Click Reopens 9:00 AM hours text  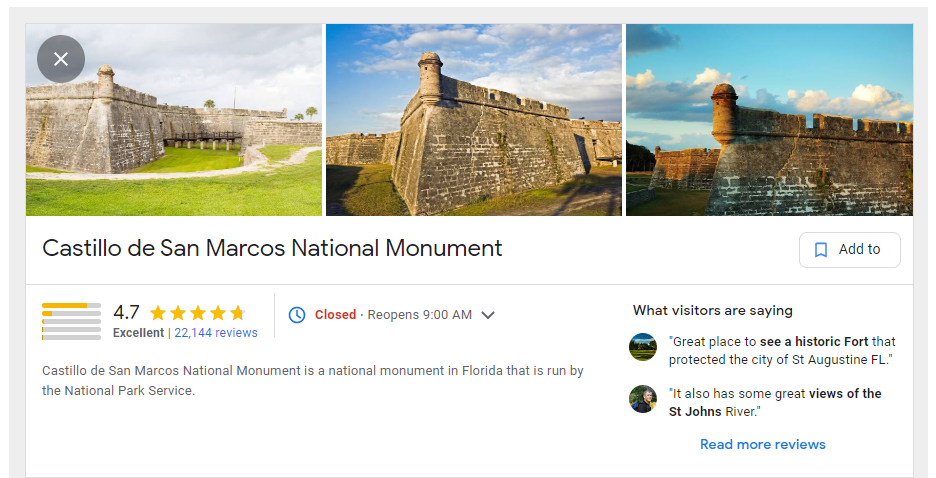tap(420, 315)
